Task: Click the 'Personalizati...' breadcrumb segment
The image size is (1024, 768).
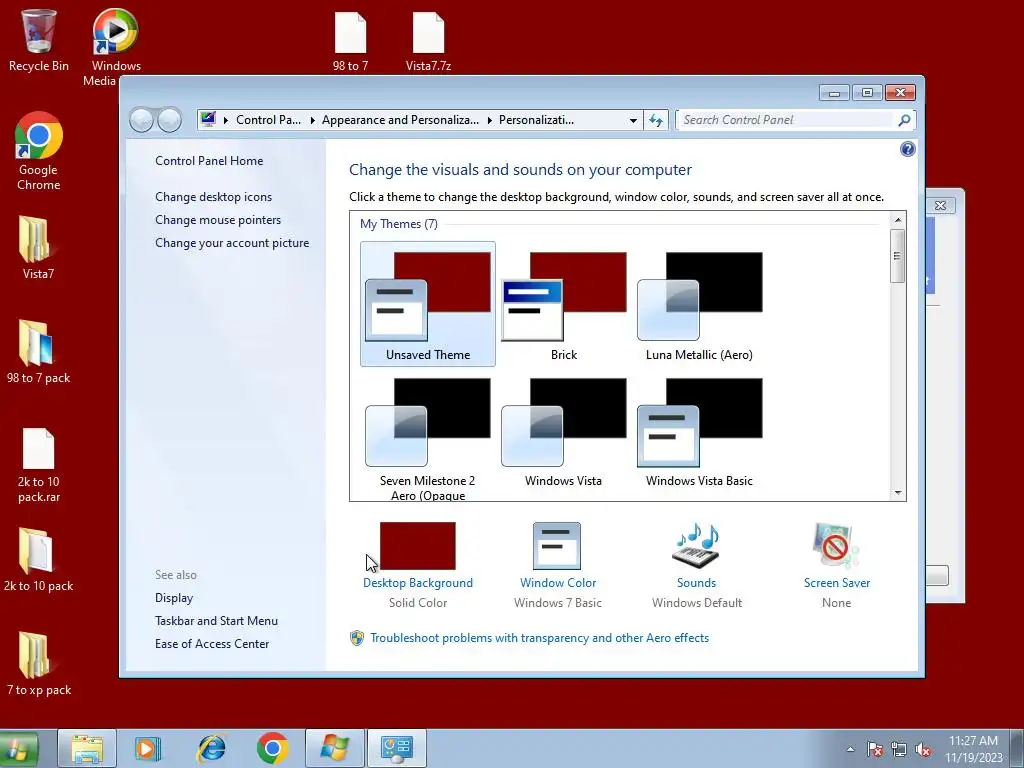Action: tap(536, 120)
